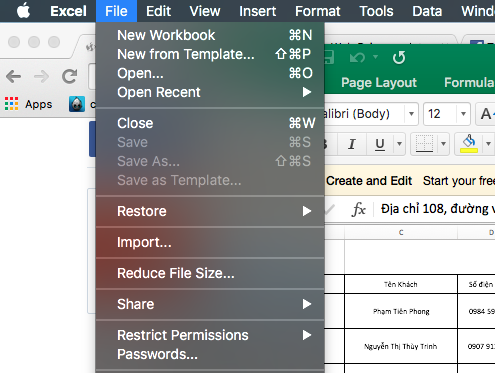Click the Redo icon in Excel
The height and width of the screenshot is (373, 495).
[399, 58]
